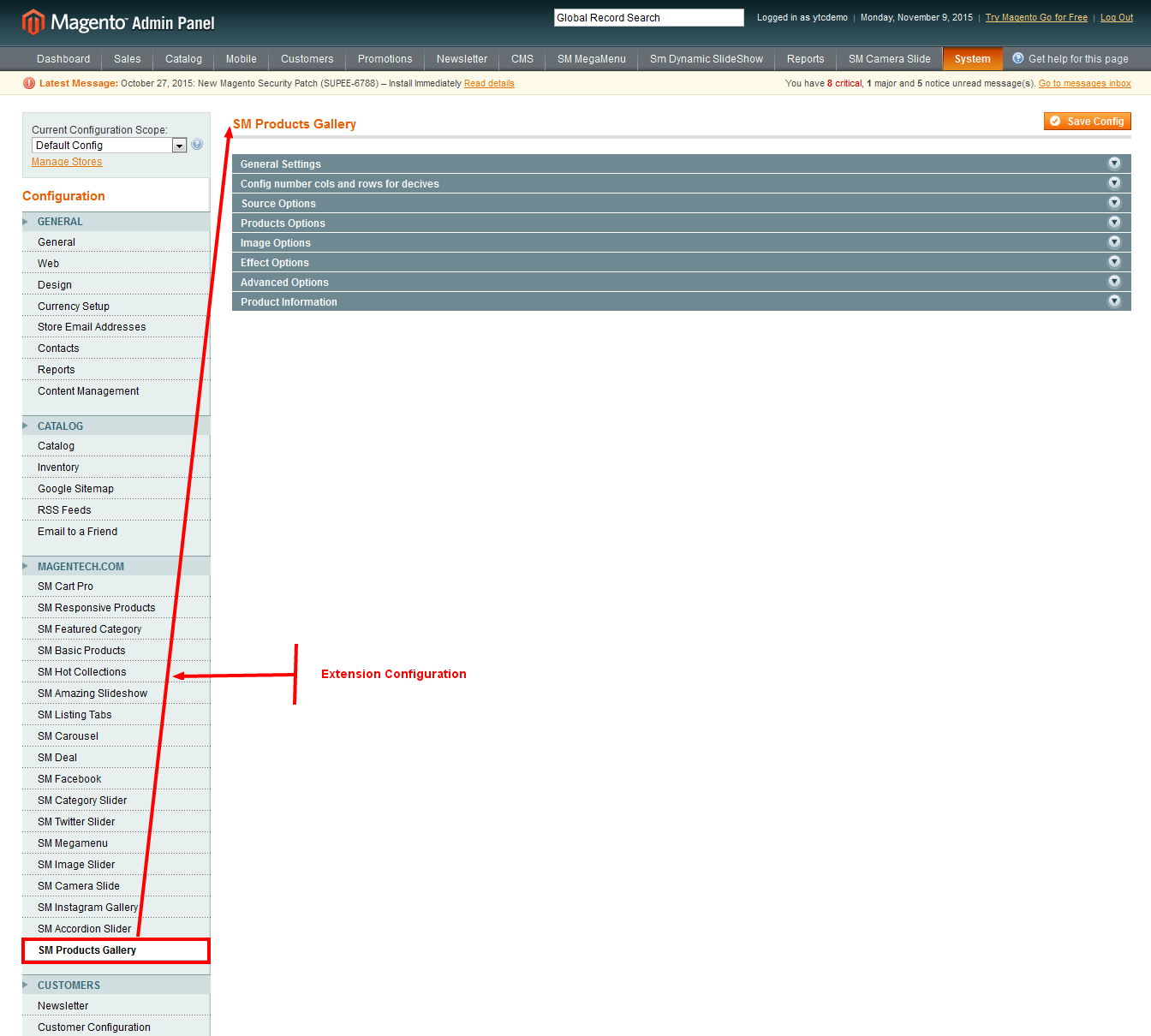Select Contacts configuration item

(x=116, y=348)
